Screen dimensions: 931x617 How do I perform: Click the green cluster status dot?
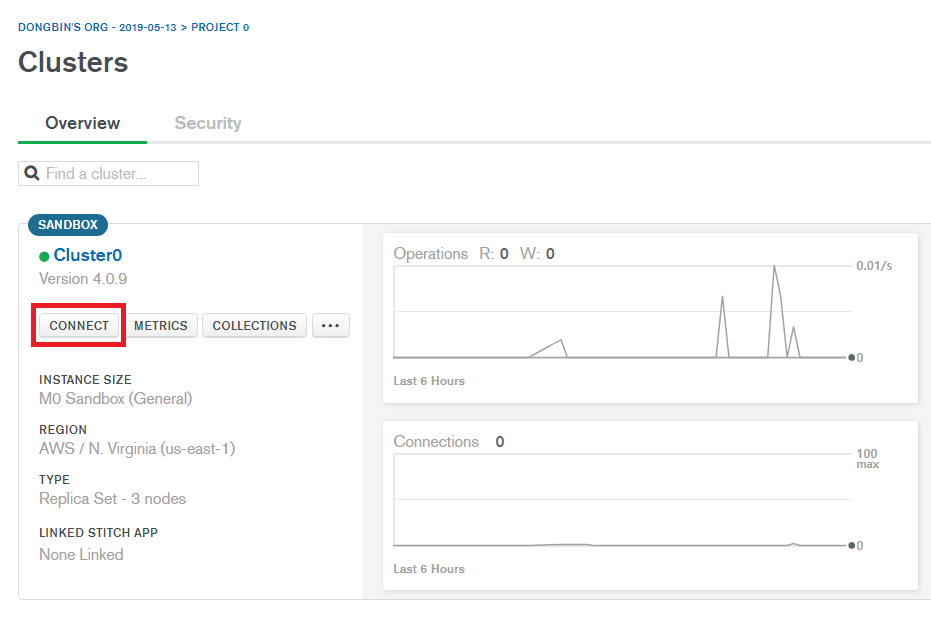(44, 257)
